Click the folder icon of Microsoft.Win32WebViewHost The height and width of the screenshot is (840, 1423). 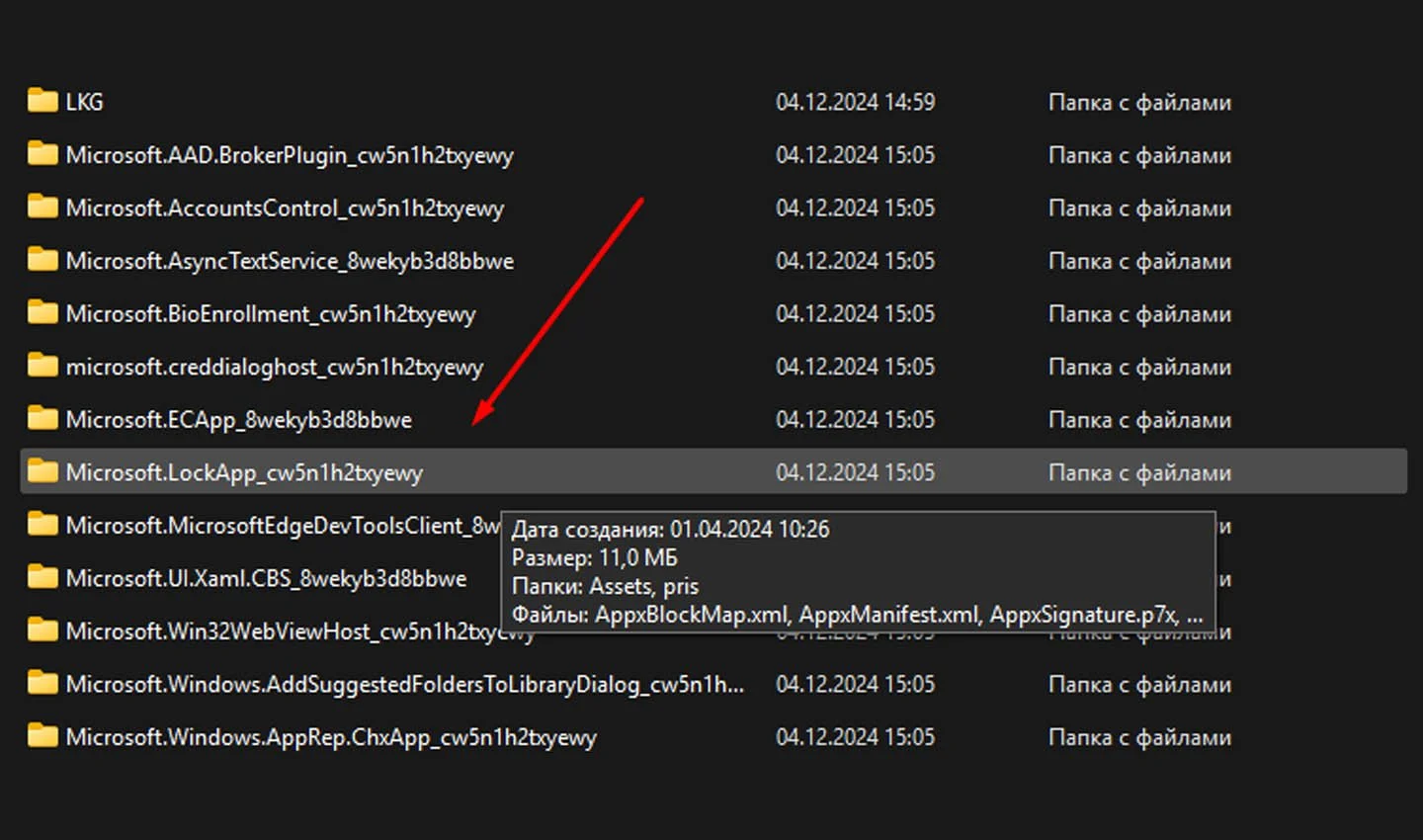(x=42, y=630)
